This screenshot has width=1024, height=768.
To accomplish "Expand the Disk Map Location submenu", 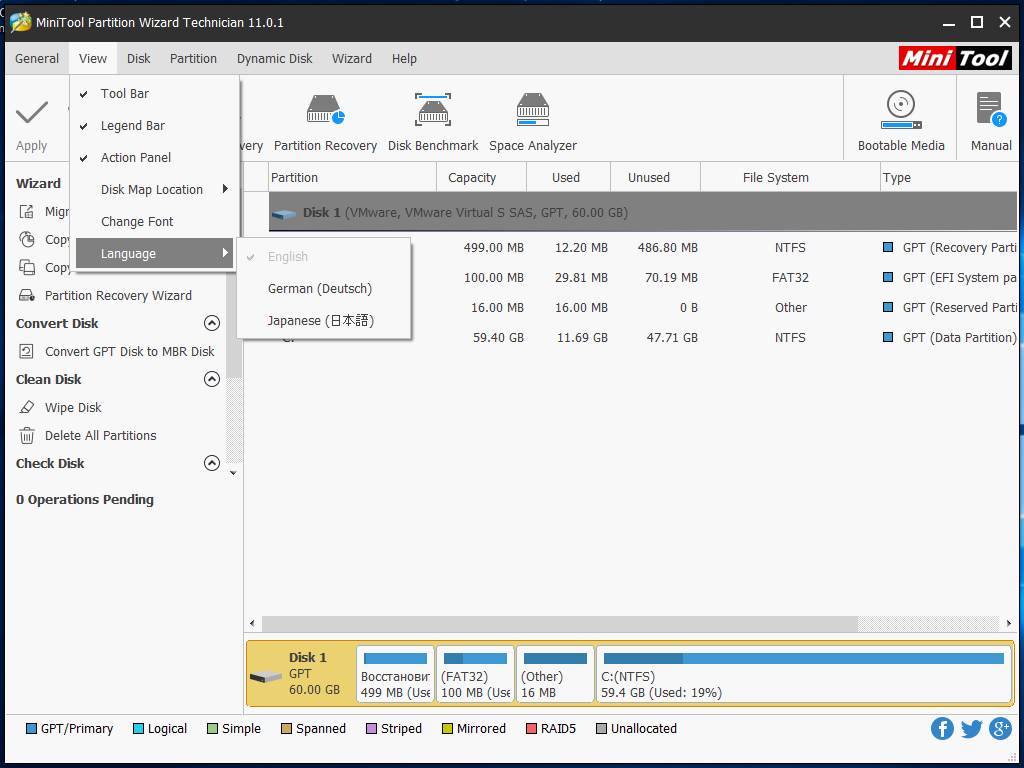I will click(152, 190).
